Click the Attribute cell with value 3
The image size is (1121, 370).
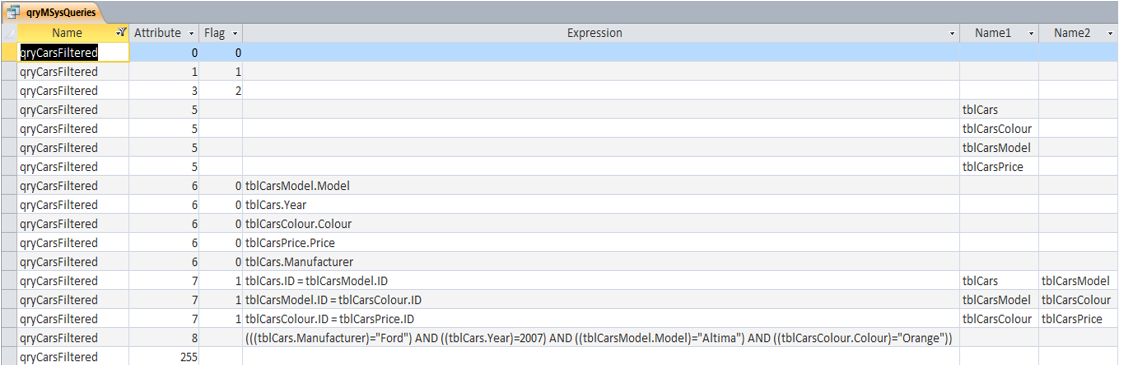coord(164,91)
